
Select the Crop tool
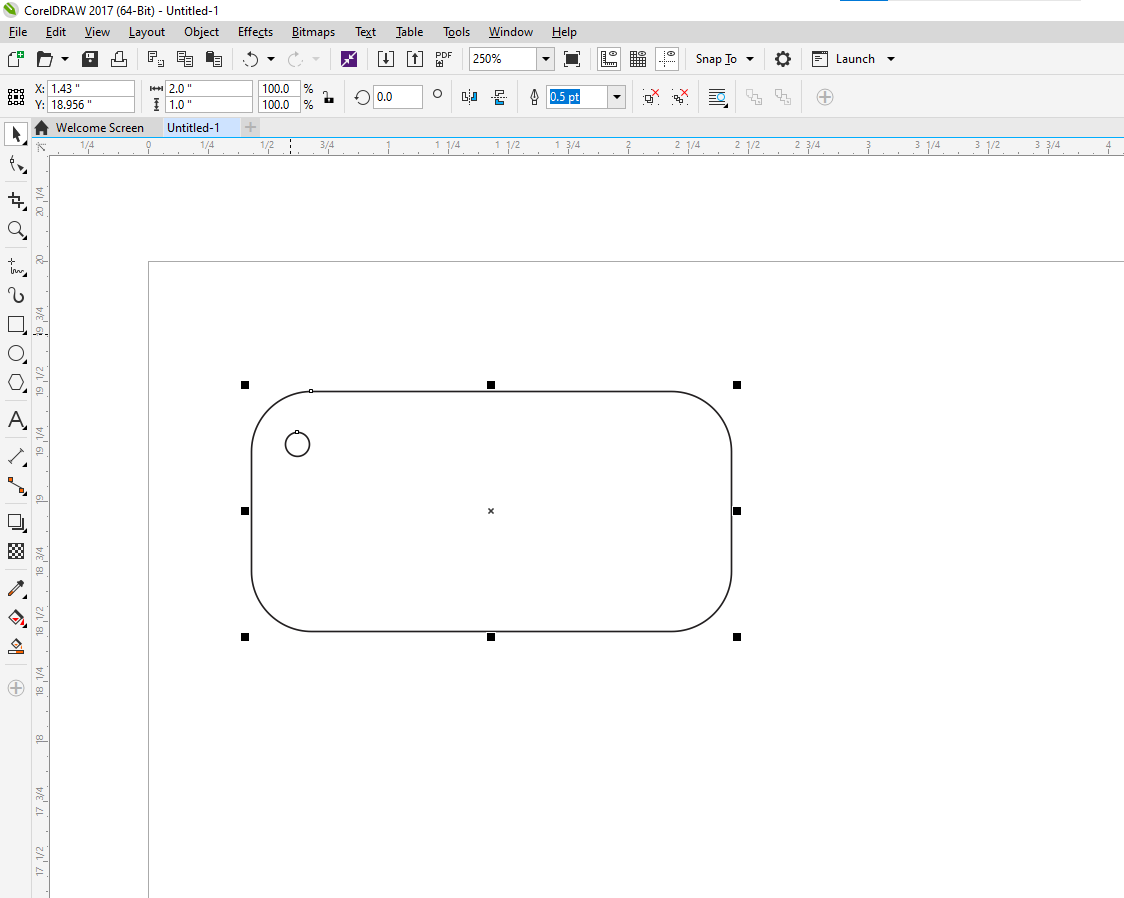click(16, 200)
